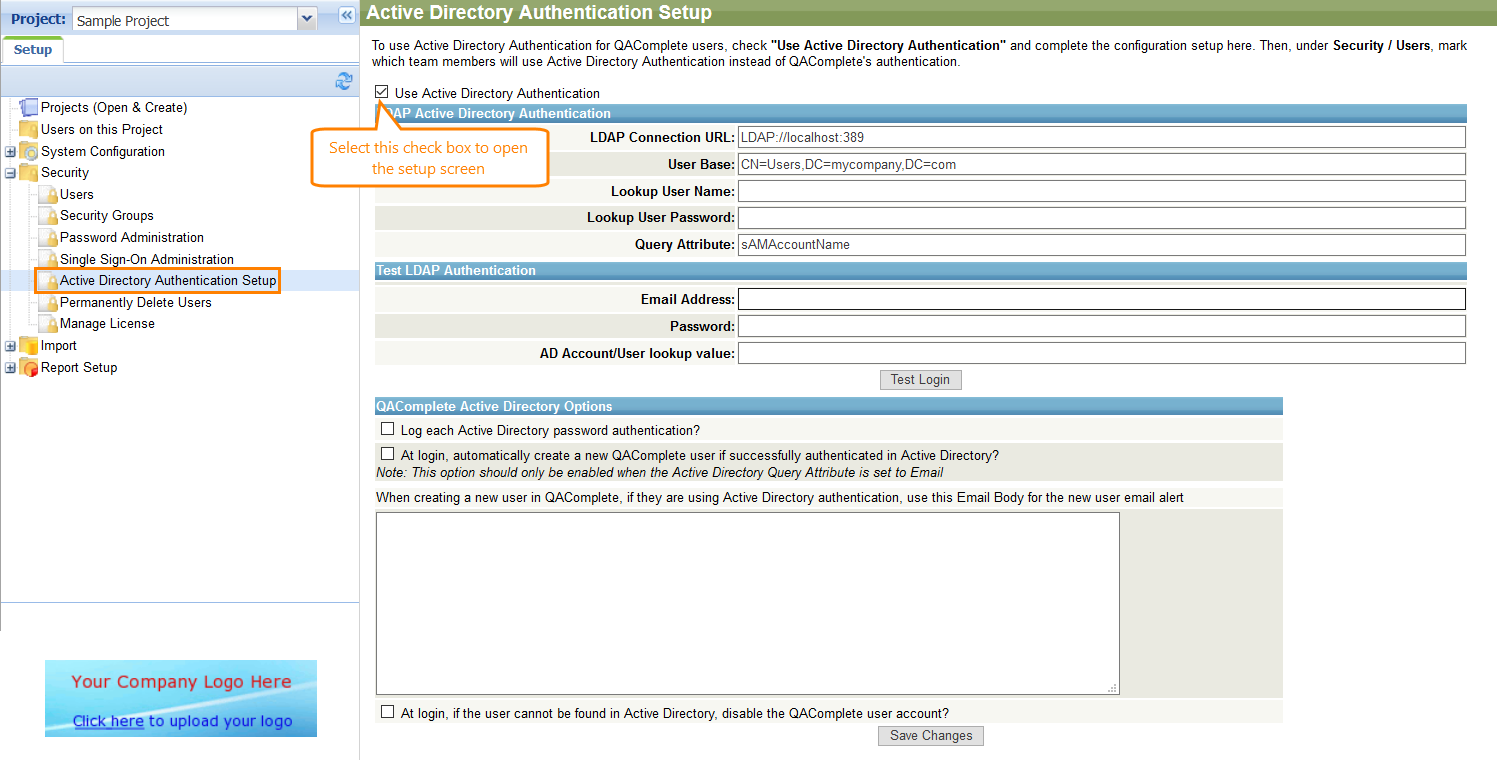Click the lock icon beside Security Groups
Screen dimensions: 1497x760
click(x=47, y=216)
